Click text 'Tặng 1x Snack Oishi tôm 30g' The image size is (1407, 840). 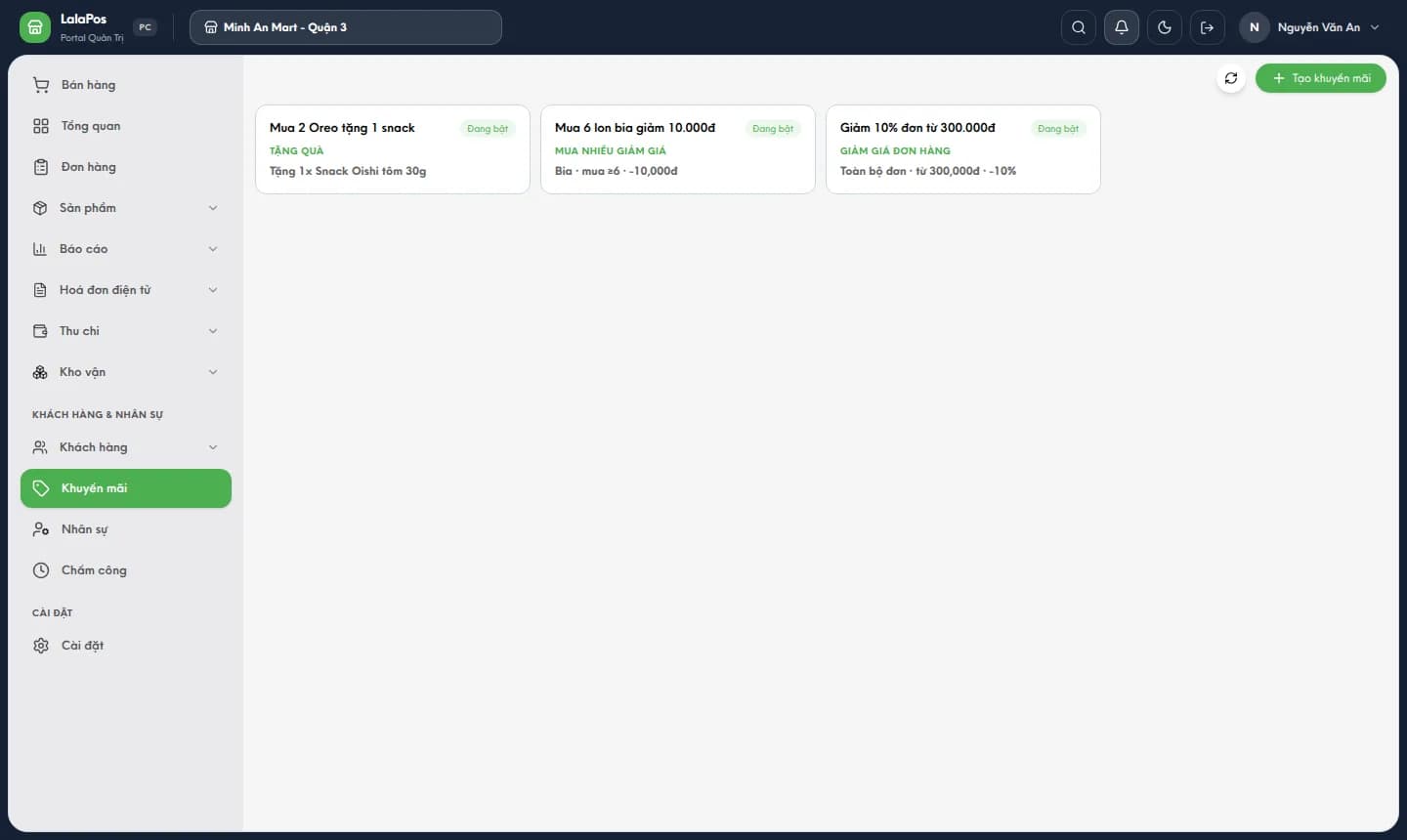(x=348, y=171)
